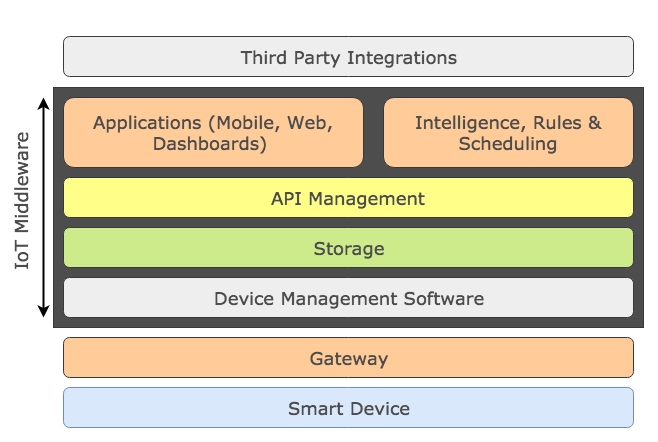Click the Third Party Integrations box
Image resolution: width=658 pixels, height=442 pixels.
tap(348, 57)
